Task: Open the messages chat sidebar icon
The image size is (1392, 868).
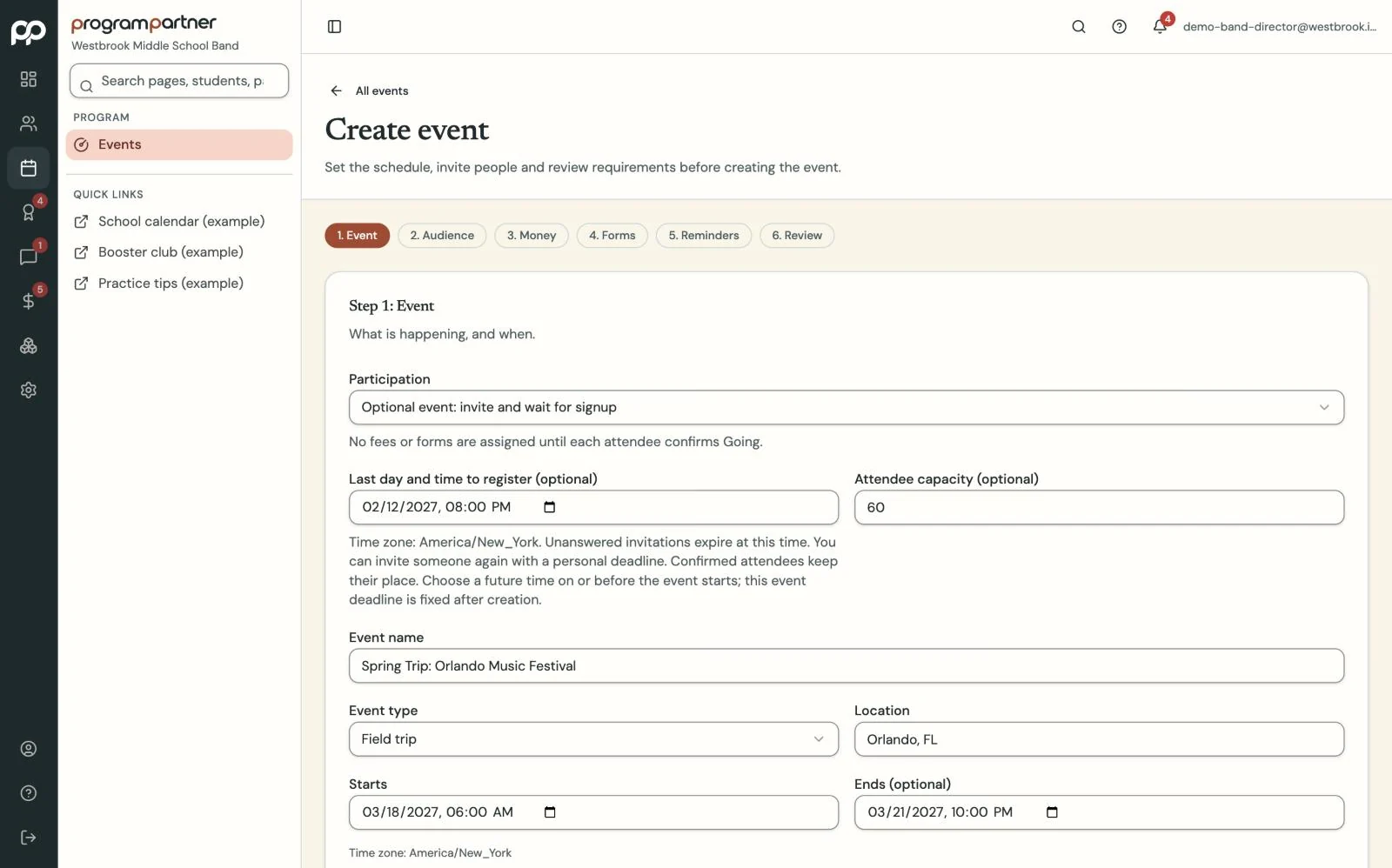Action: tap(29, 257)
